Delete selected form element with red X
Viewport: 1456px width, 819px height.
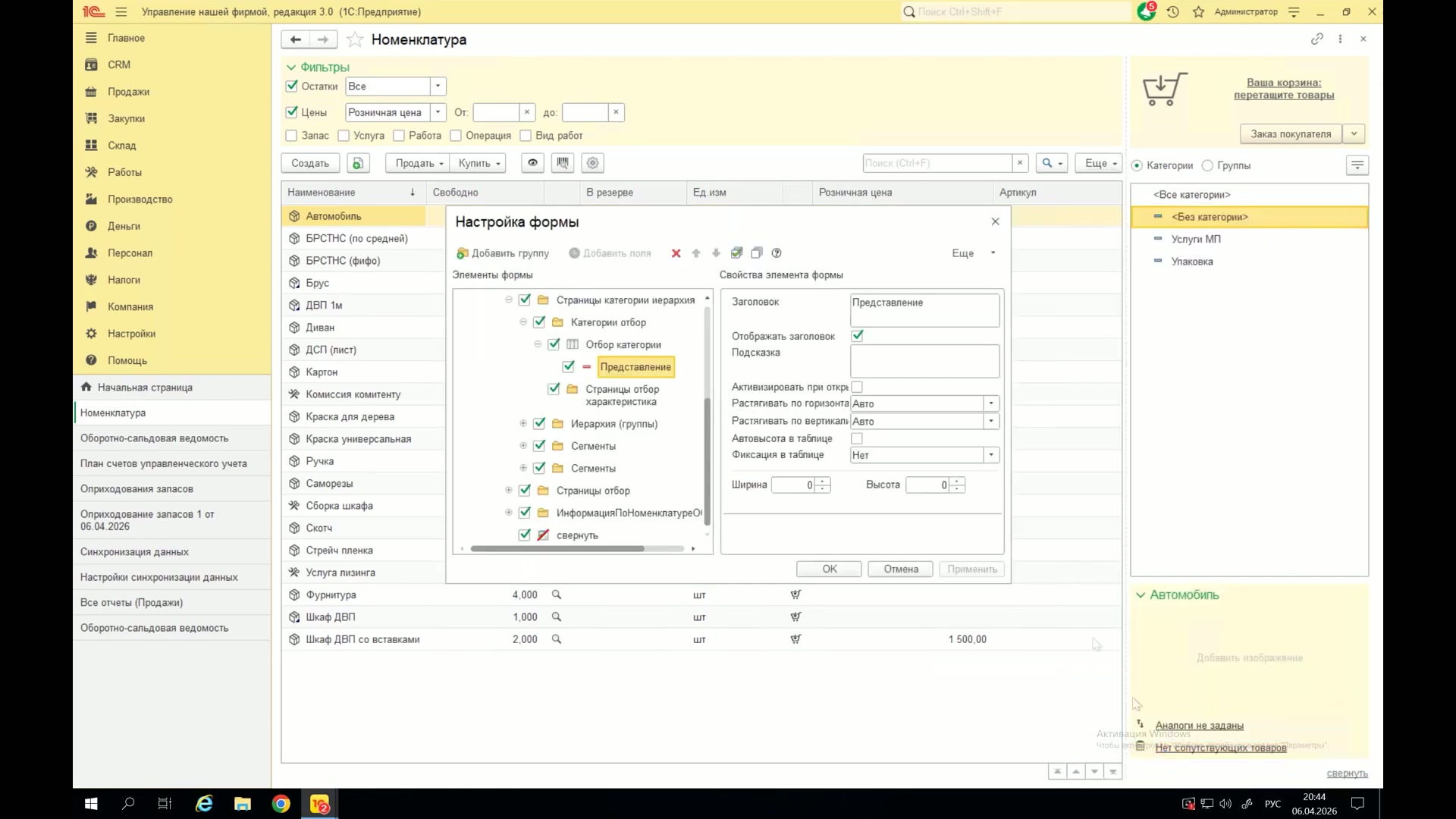[676, 253]
